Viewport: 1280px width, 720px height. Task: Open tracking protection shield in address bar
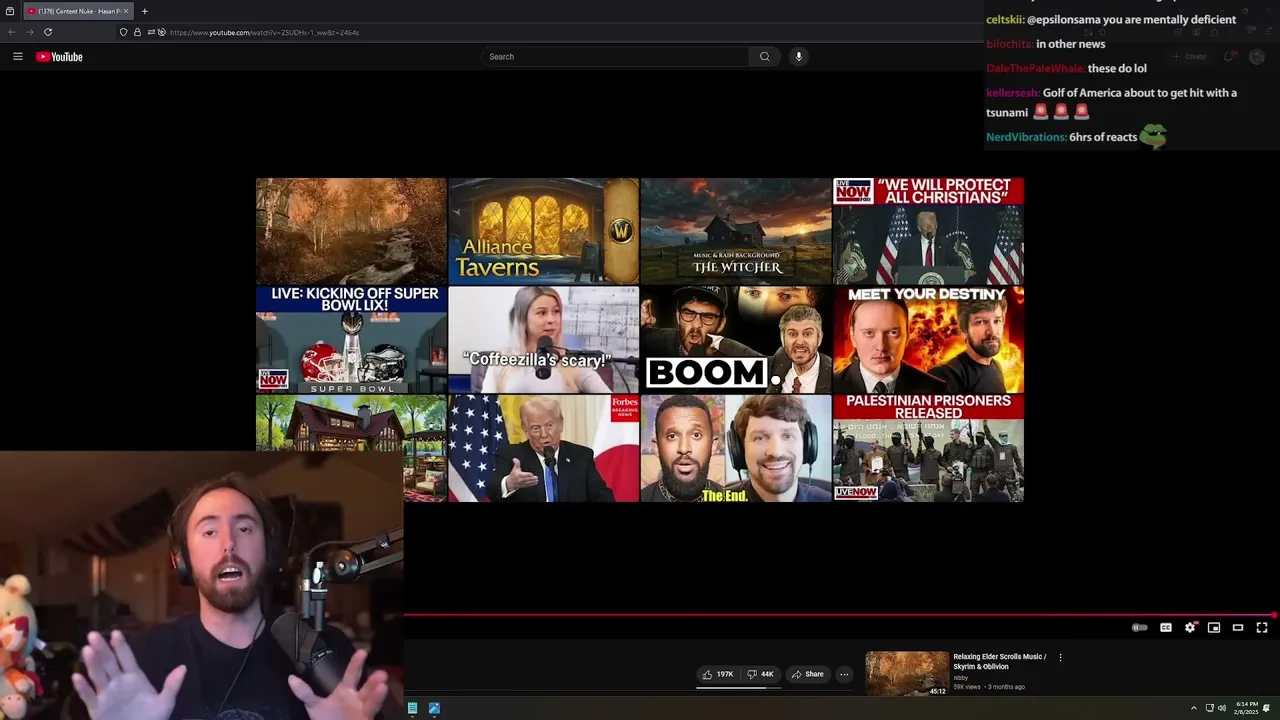point(124,32)
